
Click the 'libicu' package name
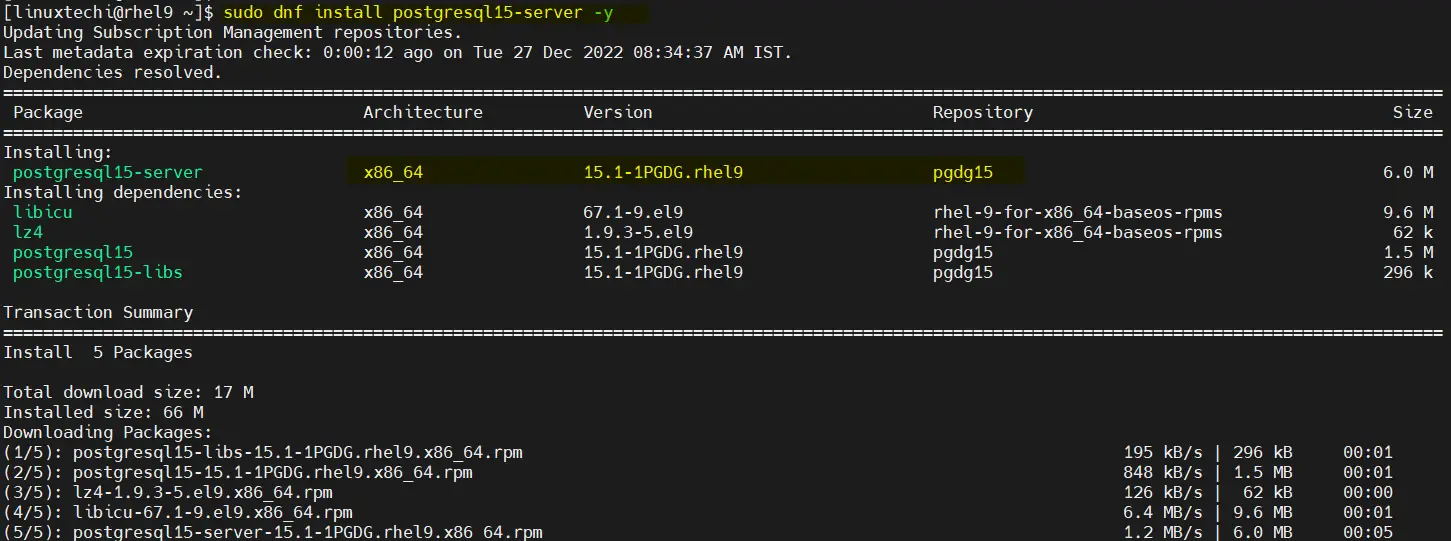(43, 212)
